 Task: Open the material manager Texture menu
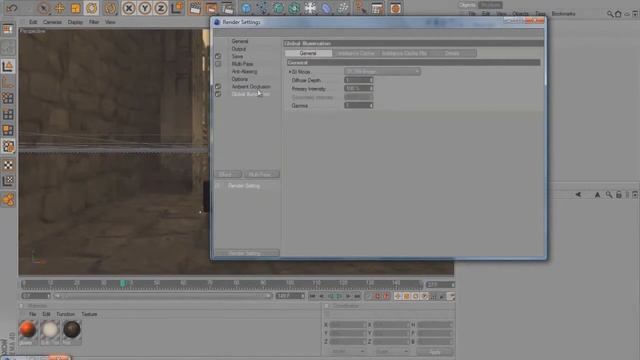(x=89, y=314)
